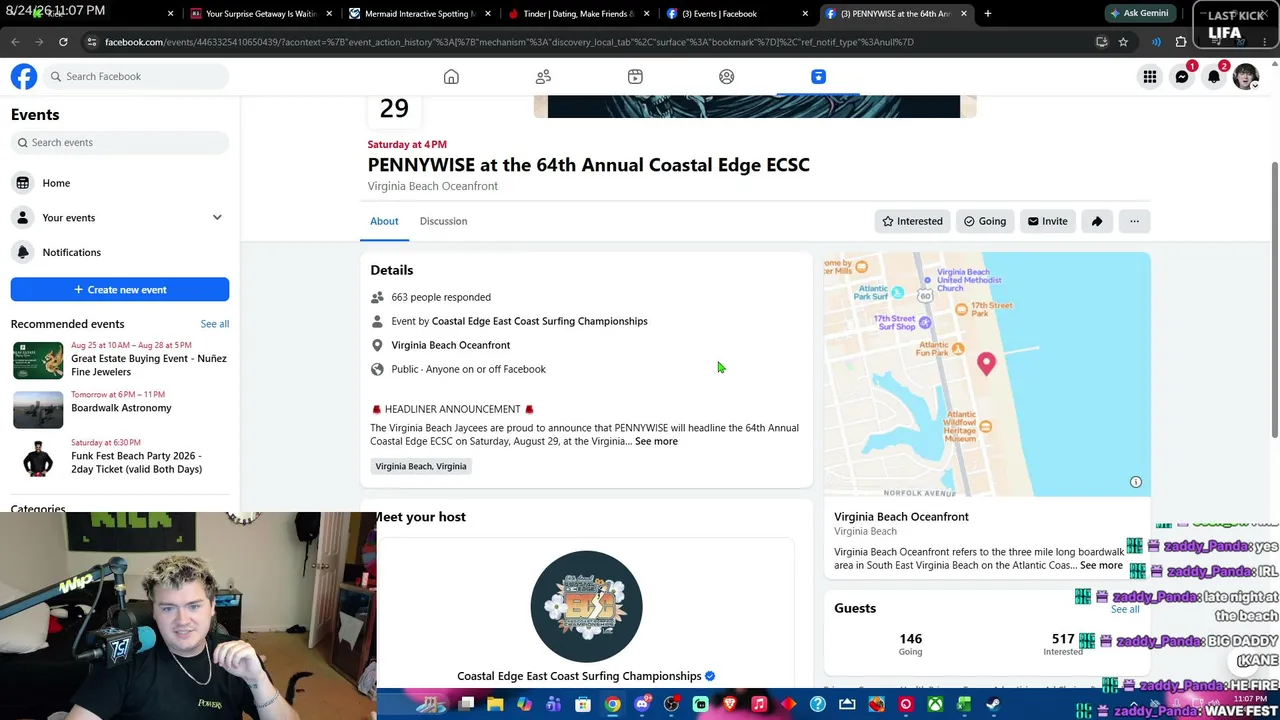Share the event with the arrow icon
This screenshot has width=1280, height=720.
tap(1097, 221)
